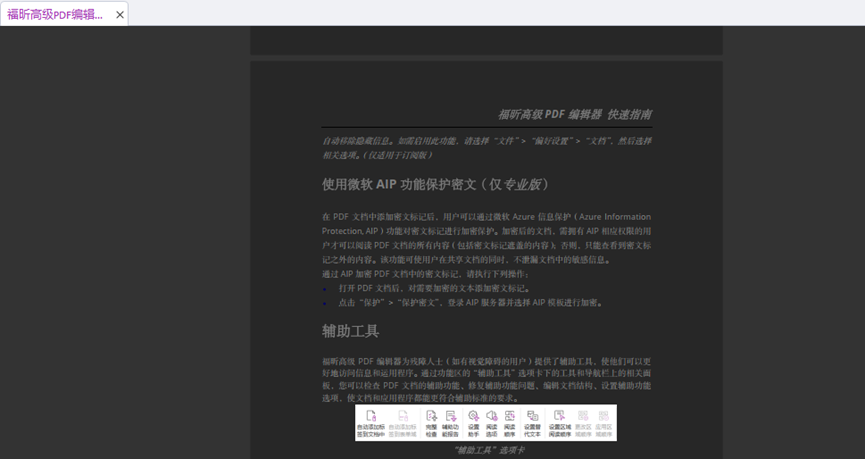
Task: Switch to the 福昕高级PDF编辑 document tab
Action: coord(55,14)
